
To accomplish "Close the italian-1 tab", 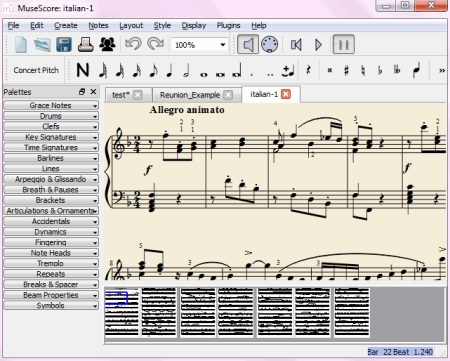I will point(286,94).
